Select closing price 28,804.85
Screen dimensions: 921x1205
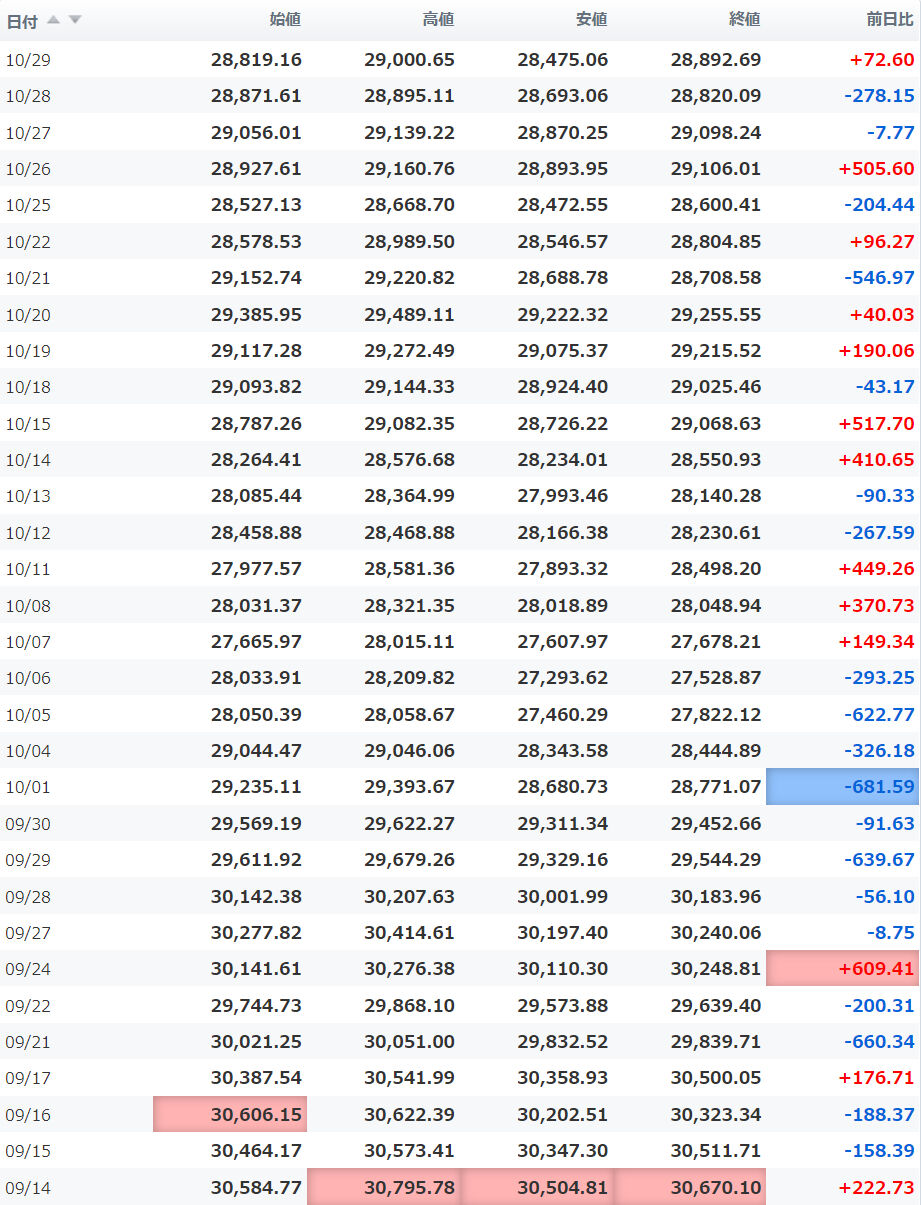[x=715, y=241]
